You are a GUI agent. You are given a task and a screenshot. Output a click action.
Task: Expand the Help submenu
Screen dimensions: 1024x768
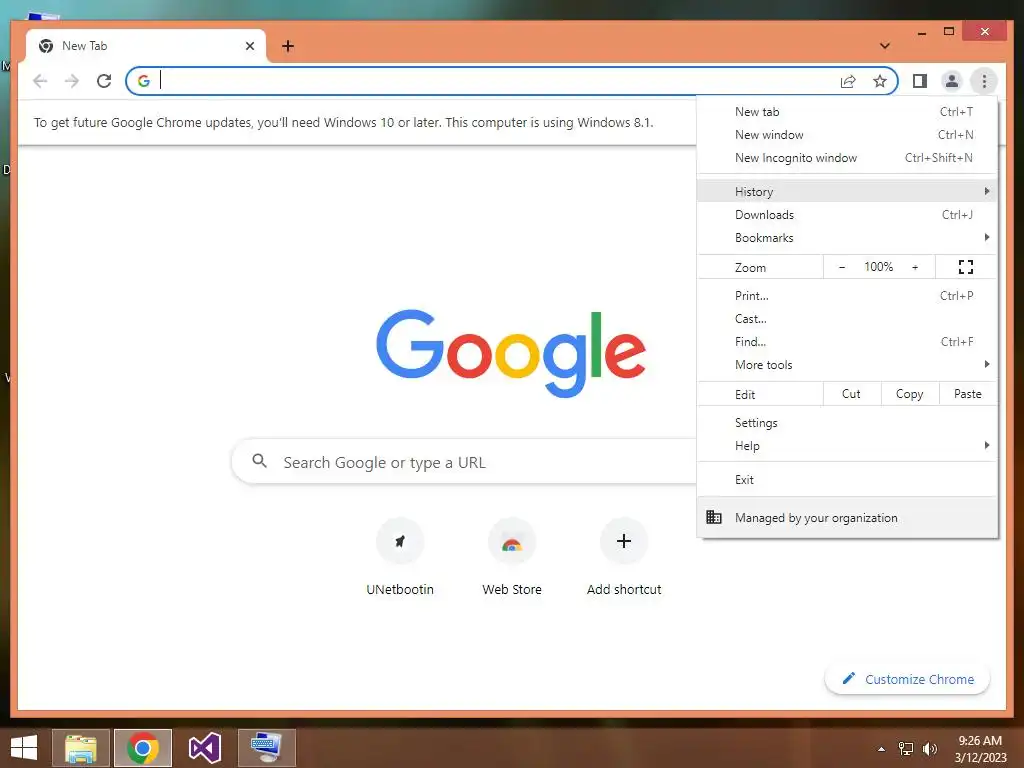pos(847,445)
